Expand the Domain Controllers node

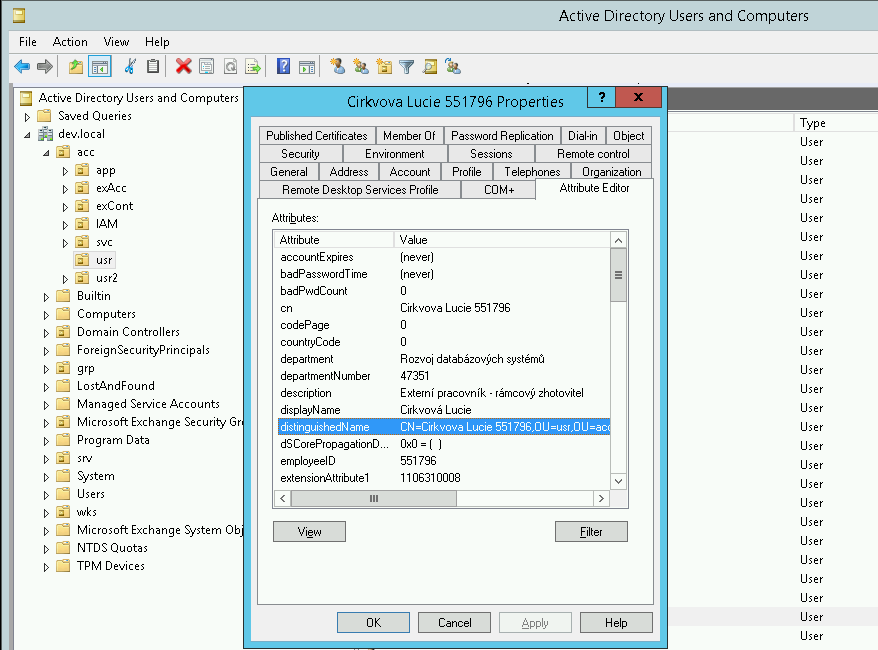[x=46, y=333]
